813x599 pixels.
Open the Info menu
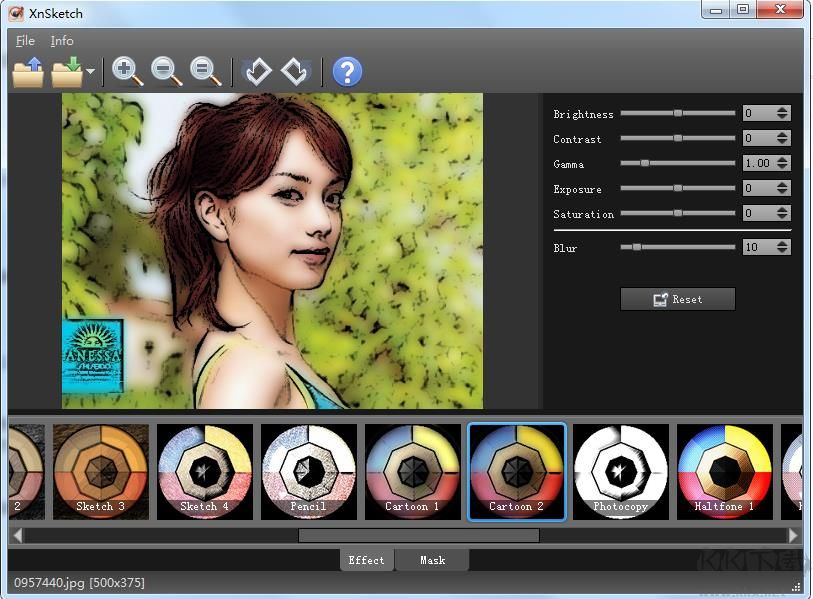point(62,41)
